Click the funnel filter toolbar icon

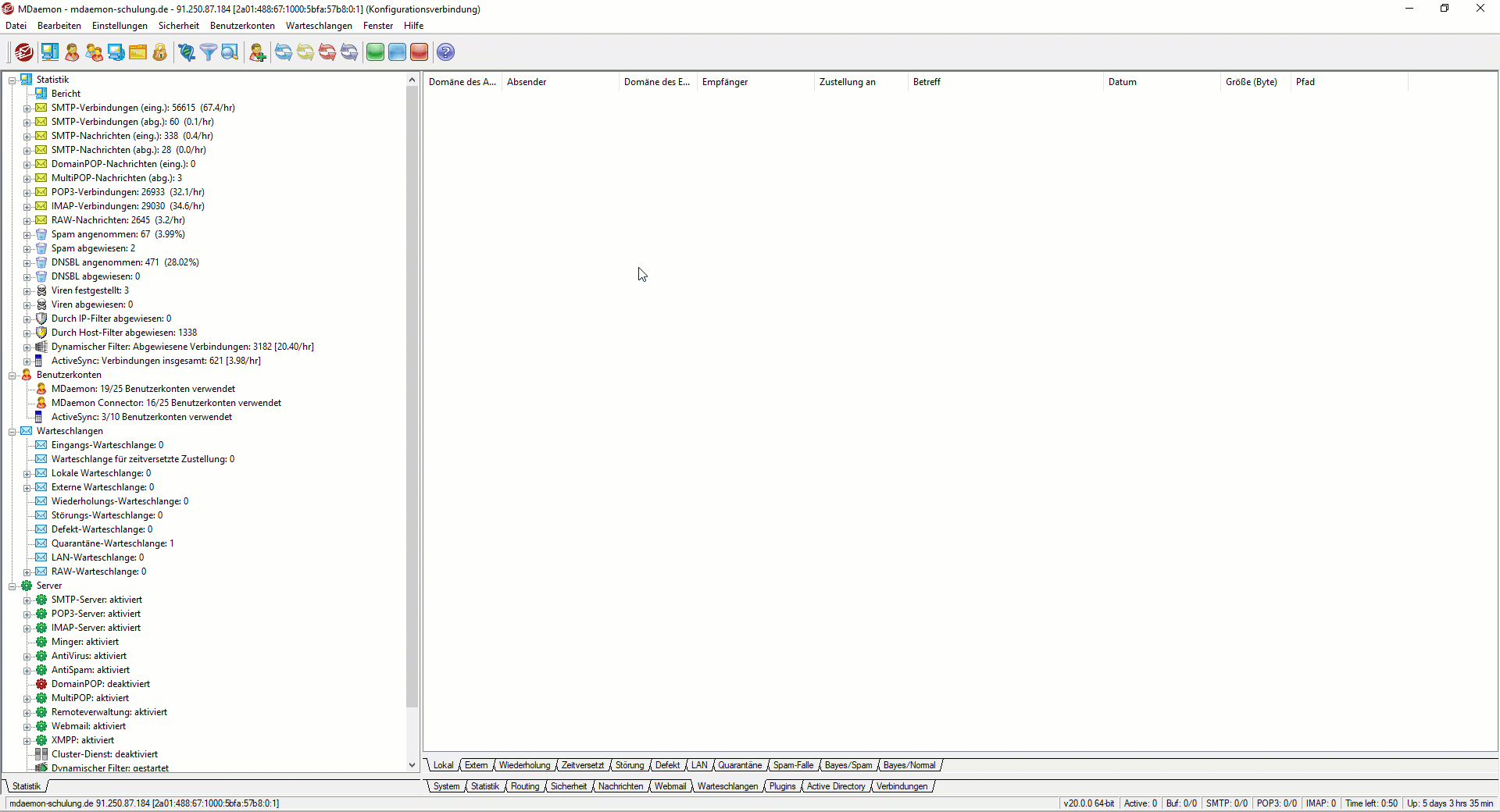[208, 52]
